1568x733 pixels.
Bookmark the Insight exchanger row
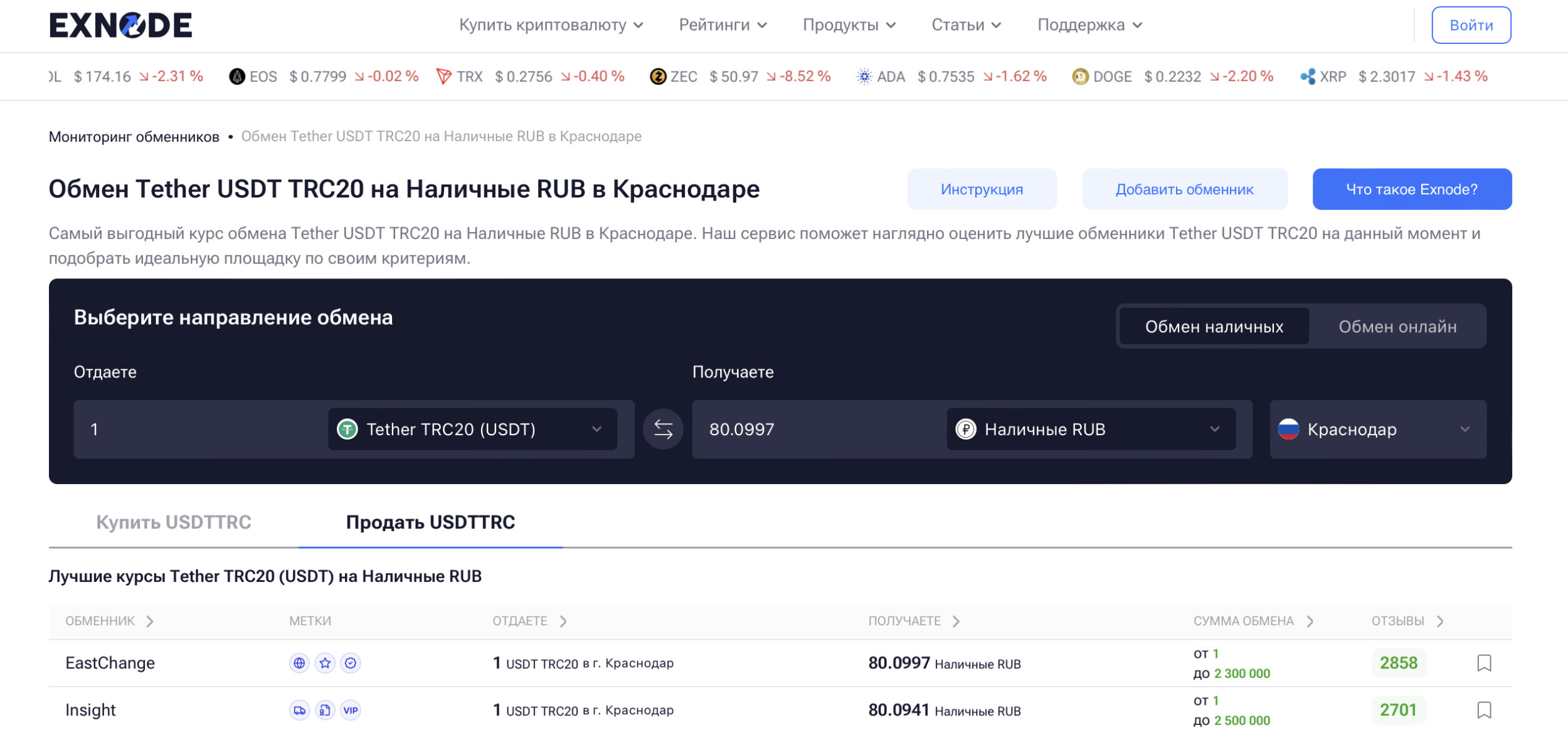click(x=1483, y=710)
